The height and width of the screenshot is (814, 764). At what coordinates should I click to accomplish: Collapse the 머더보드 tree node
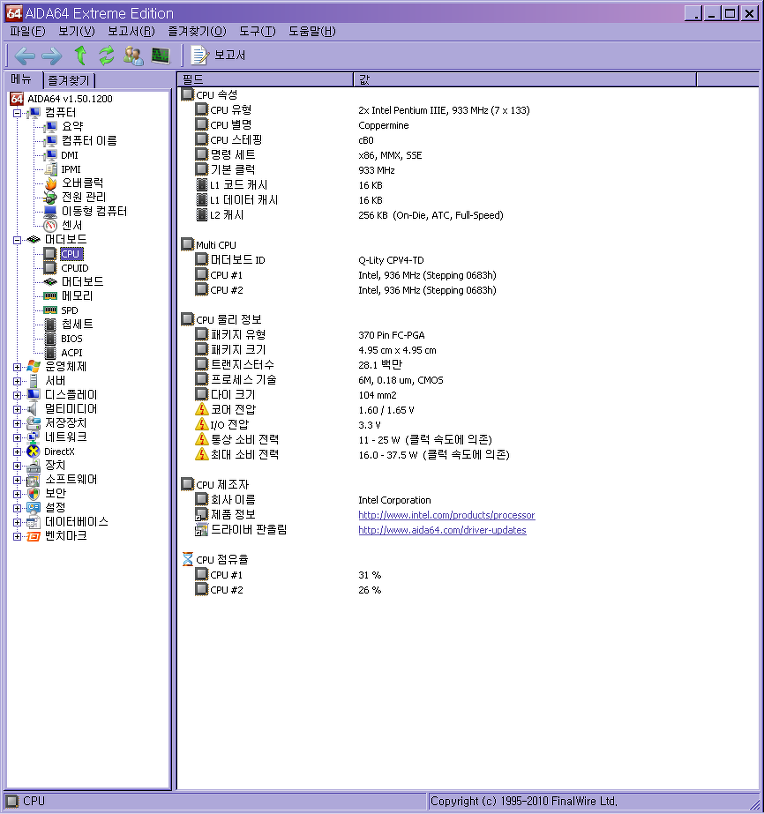17,240
